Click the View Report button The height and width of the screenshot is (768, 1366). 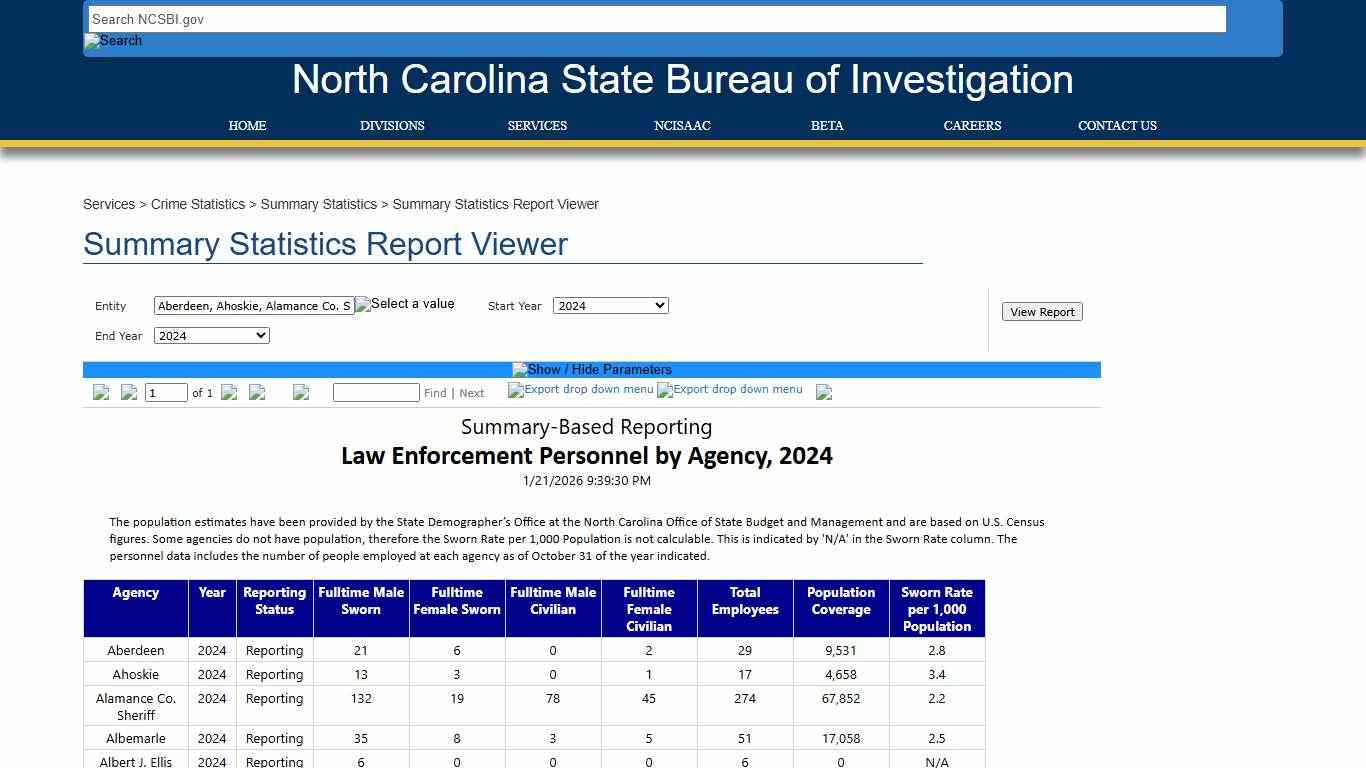pyautogui.click(x=1042, y=311)
